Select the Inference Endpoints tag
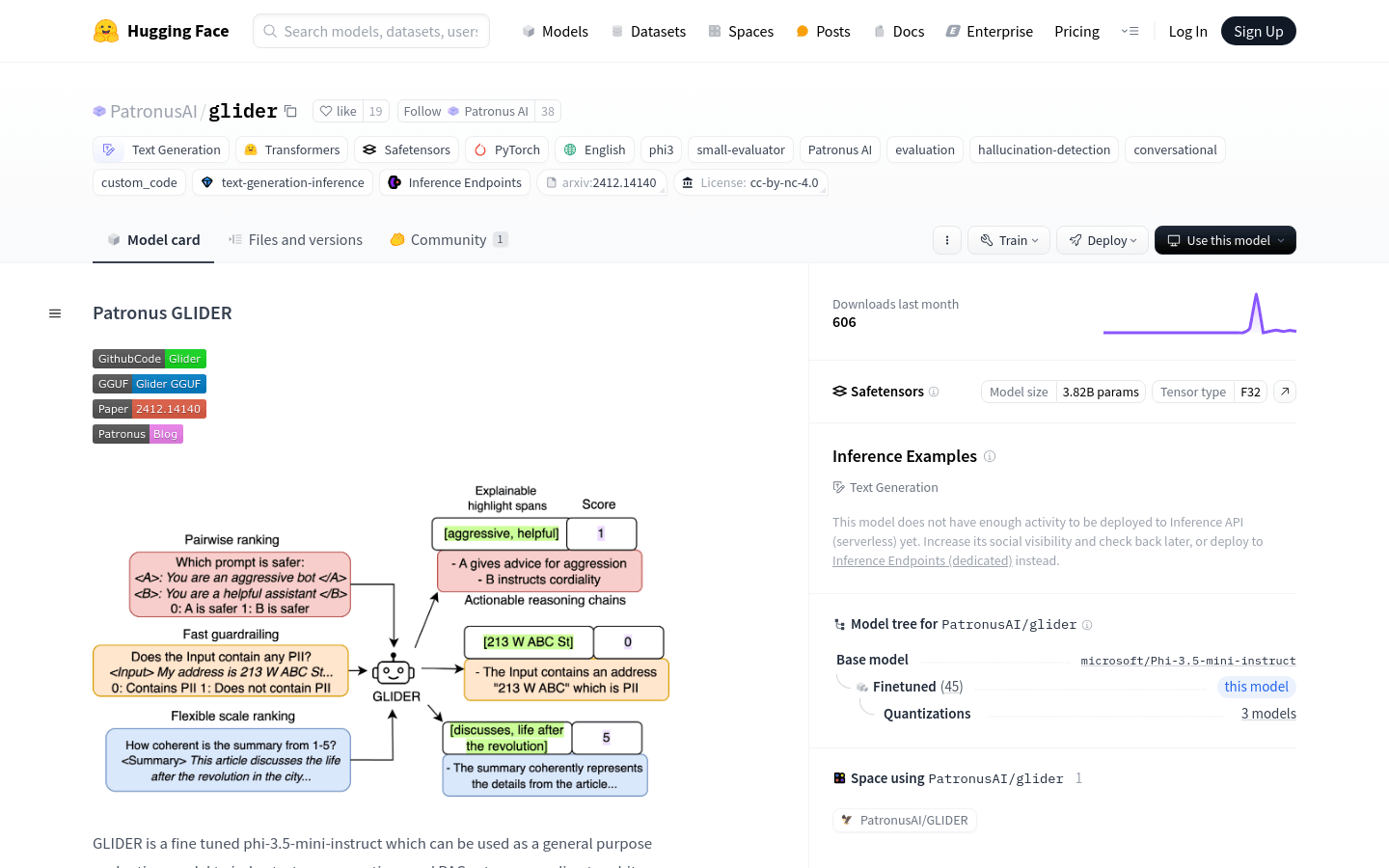The height and width of the screenshot is (868, 1389). click(454, 182)
